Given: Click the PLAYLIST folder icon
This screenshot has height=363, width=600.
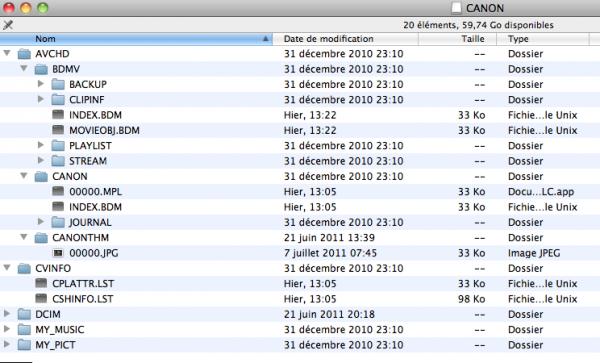Looking at the screenshot, I should click(58, 145).
